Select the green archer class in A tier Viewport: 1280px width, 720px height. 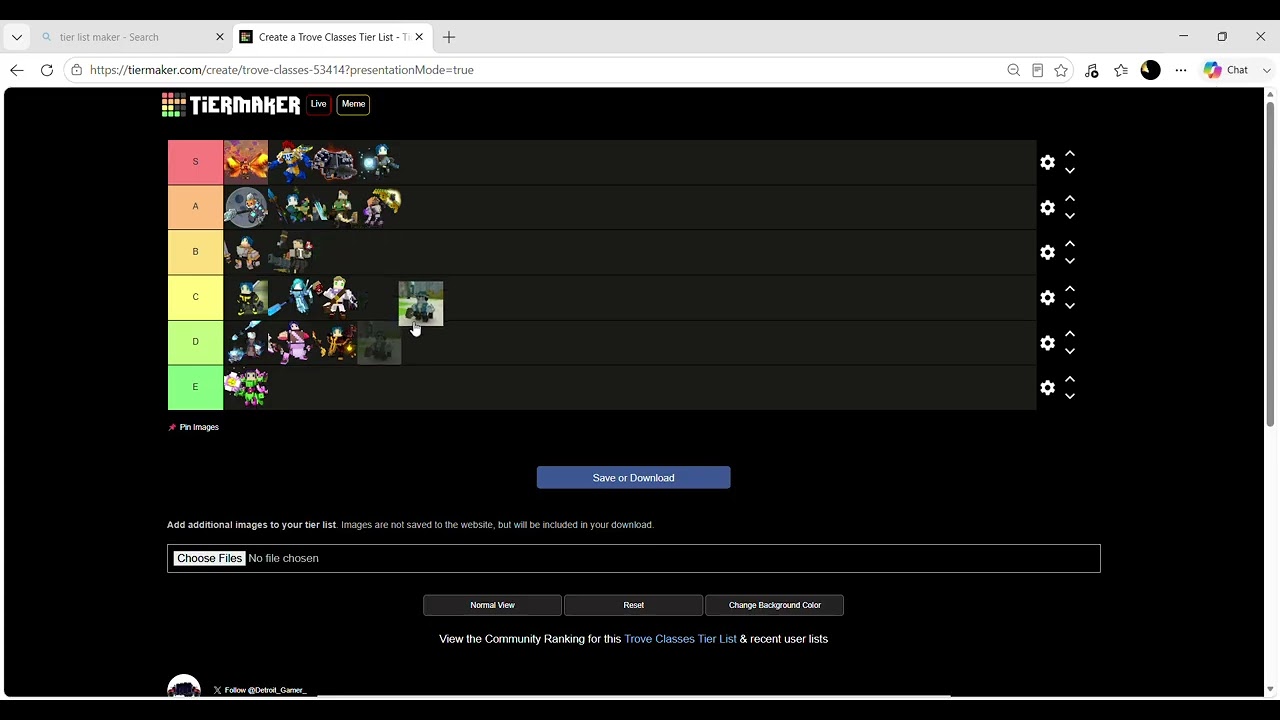pos(334,207)
